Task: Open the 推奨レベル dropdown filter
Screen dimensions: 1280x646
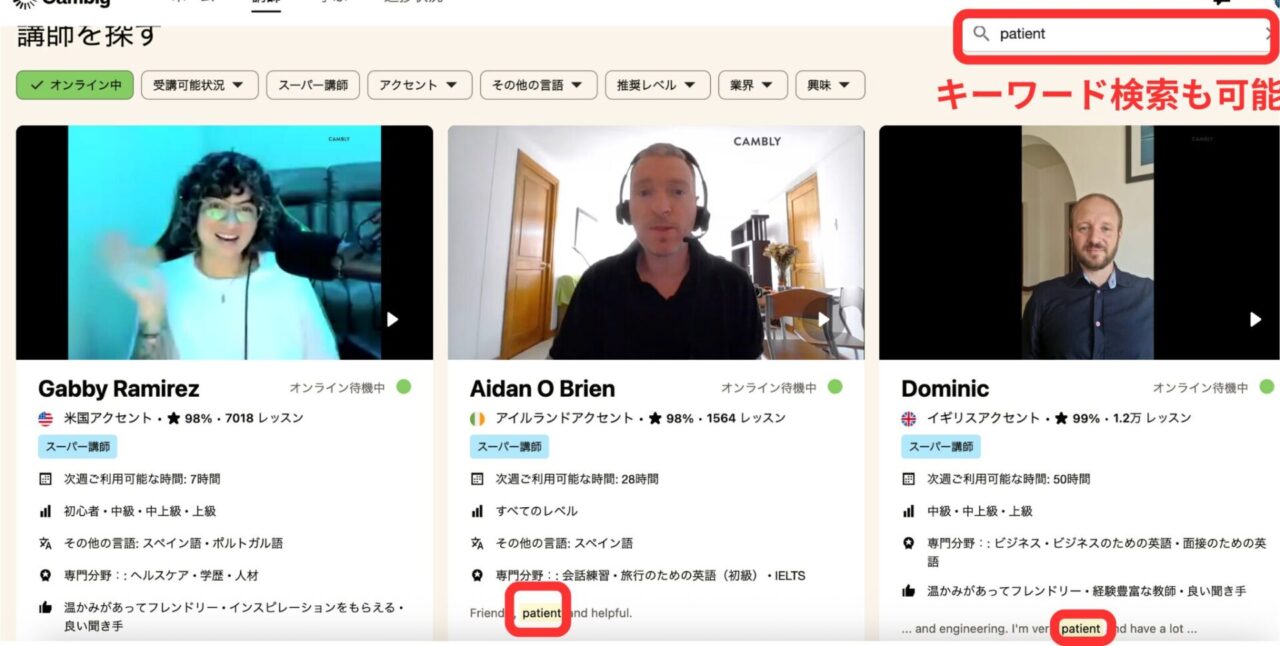Action: tap(657, 85)
